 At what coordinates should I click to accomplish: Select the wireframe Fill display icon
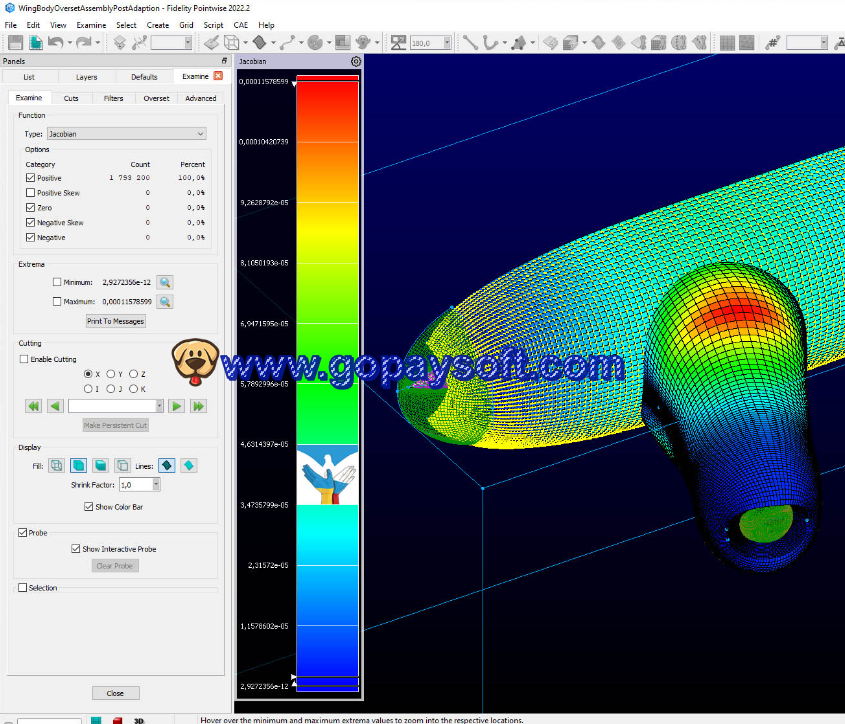(56, 465)
